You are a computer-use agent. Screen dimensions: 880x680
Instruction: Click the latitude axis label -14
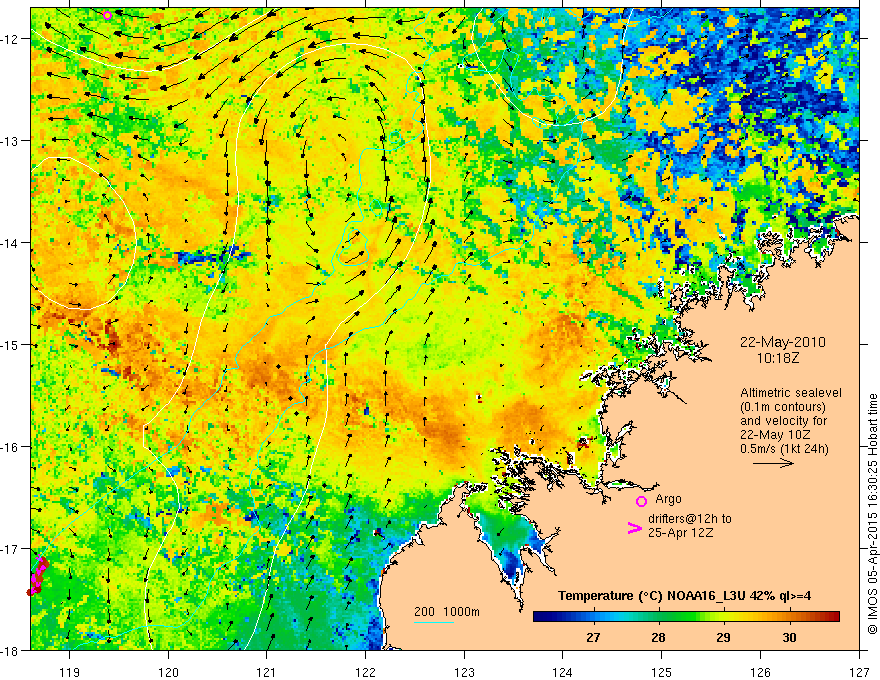(11, 243)
